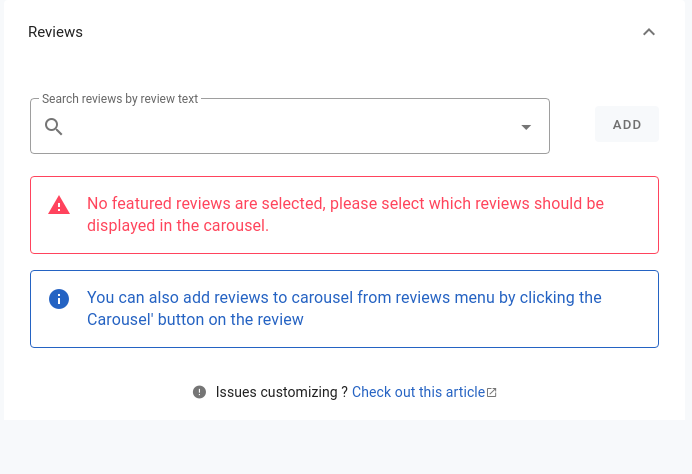The image size is (692, 474).
Task: Click the gray exclamation icon beside 'Issues customizing'
Action: [199, 392]
